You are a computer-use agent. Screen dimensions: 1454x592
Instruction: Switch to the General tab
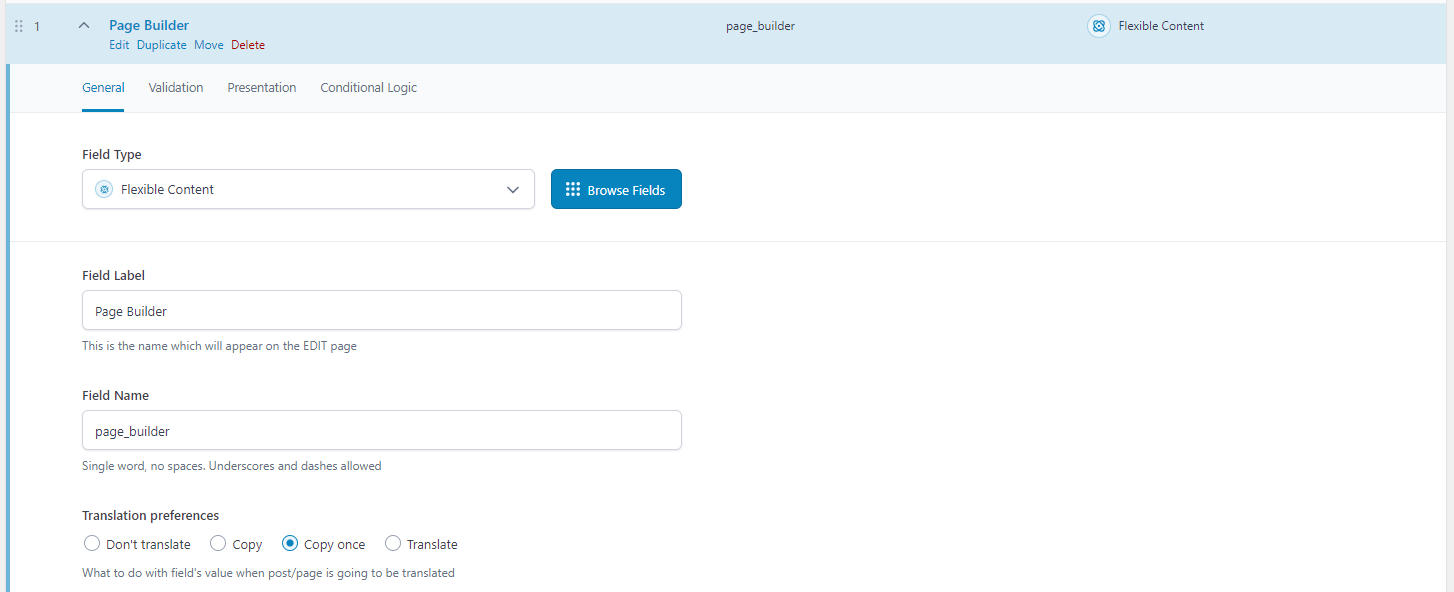point(103,88)
